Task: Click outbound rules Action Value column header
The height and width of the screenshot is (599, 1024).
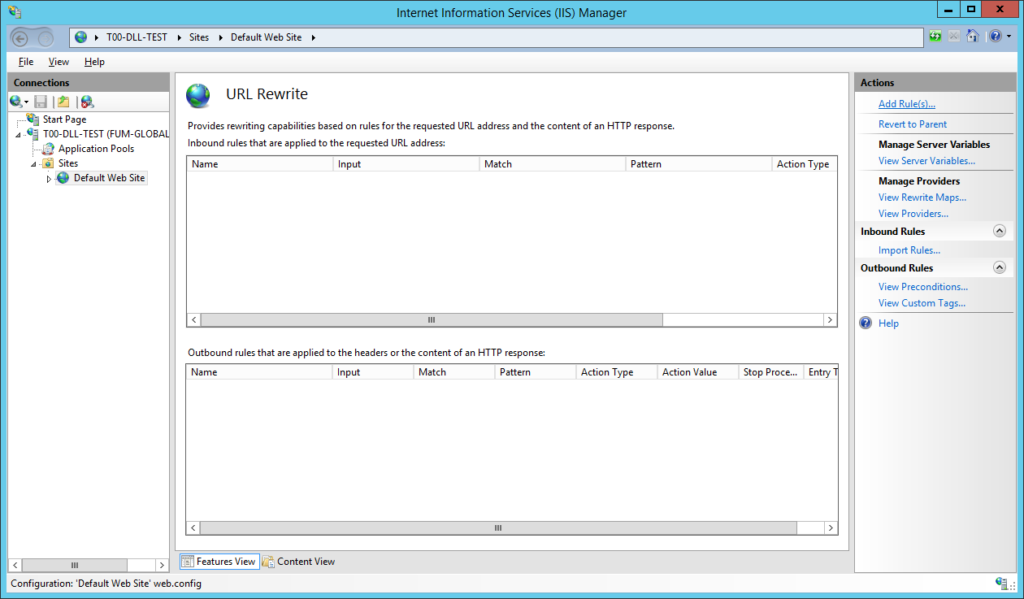Action: pos(697,372)
